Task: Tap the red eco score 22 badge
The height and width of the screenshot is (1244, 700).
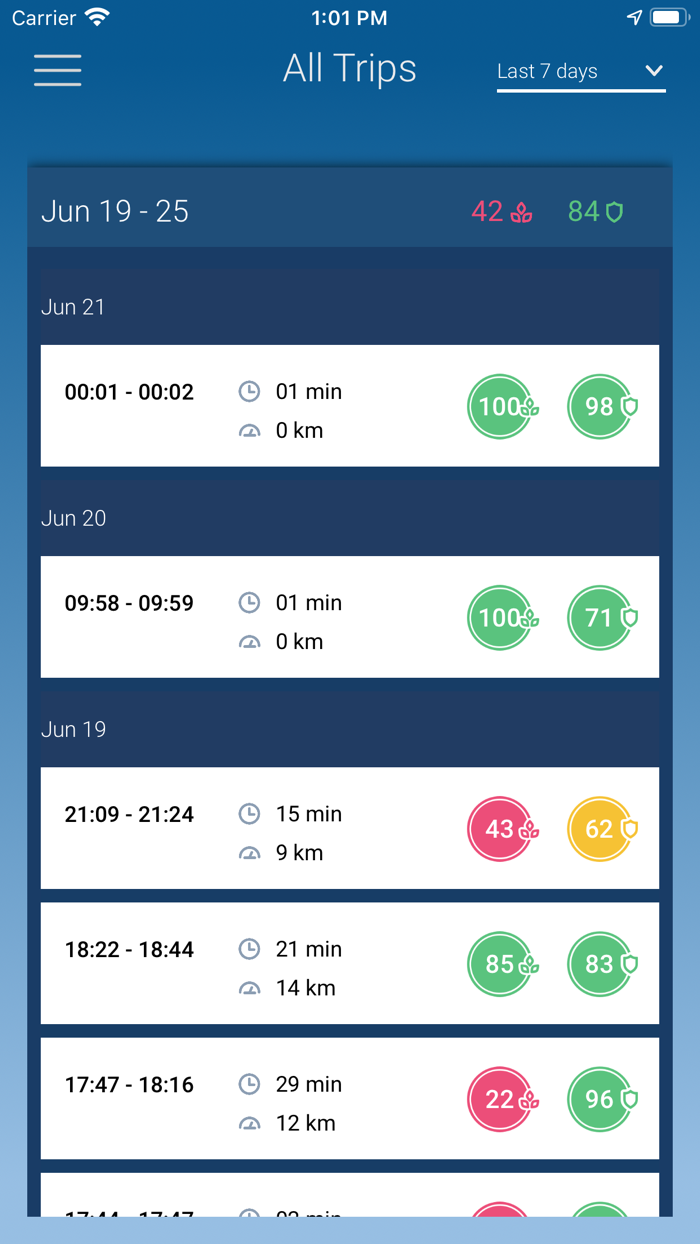Action: (500, 1098)
